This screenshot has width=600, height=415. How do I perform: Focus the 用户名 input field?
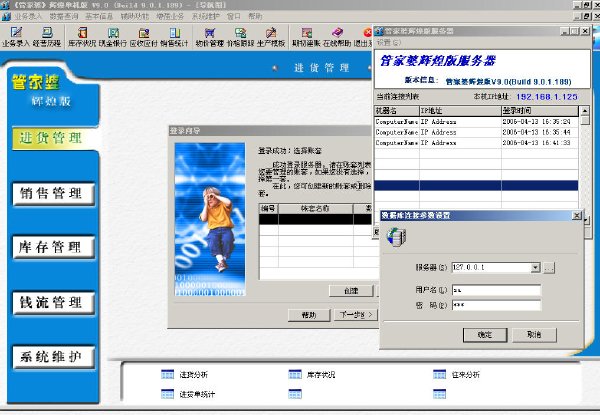[496, 290]
